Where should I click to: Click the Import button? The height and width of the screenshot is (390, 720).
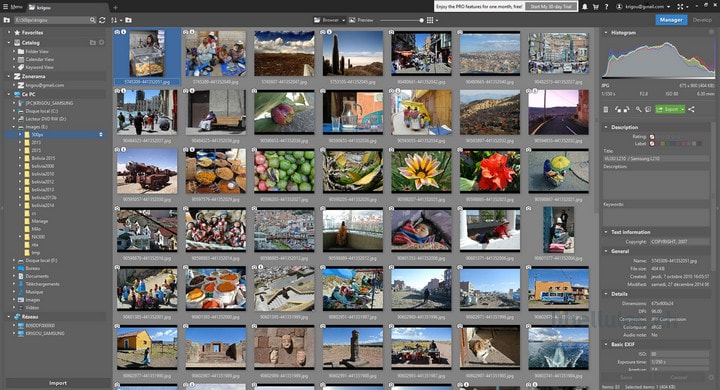coord(58,383)
